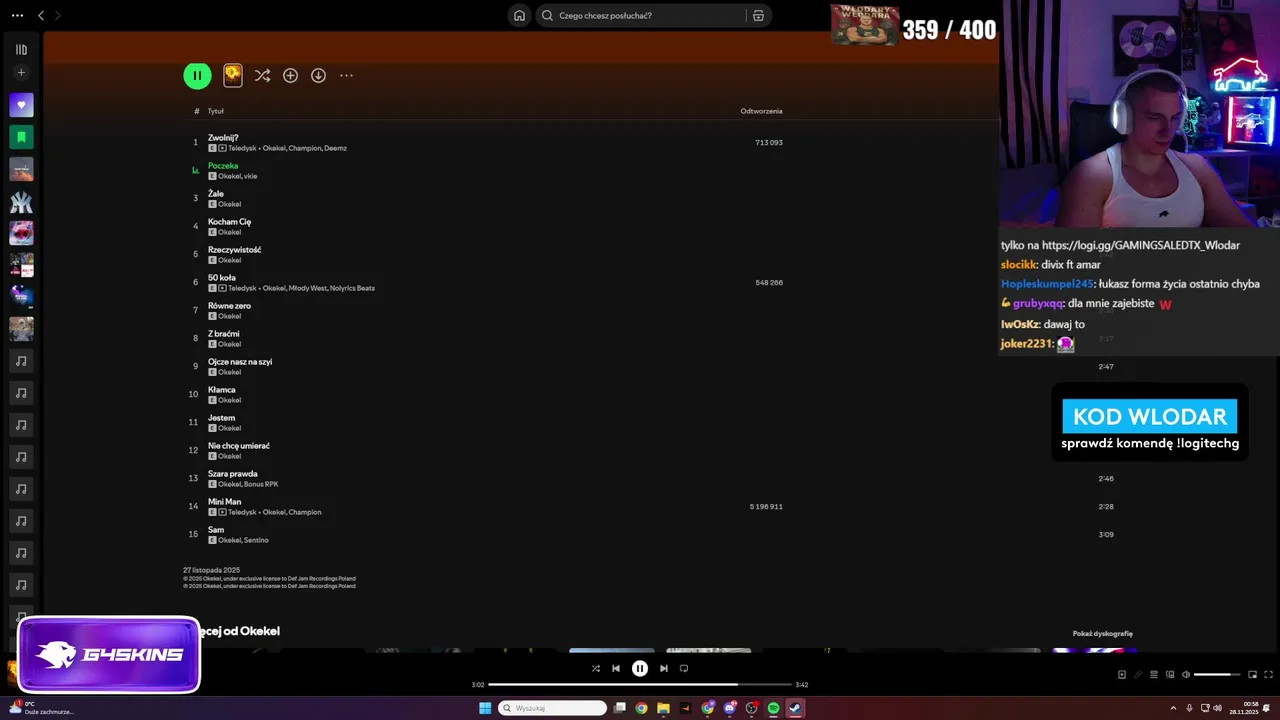Open File Explorer from the taskbar
1280x720 pixels.
tap(663, 708)
